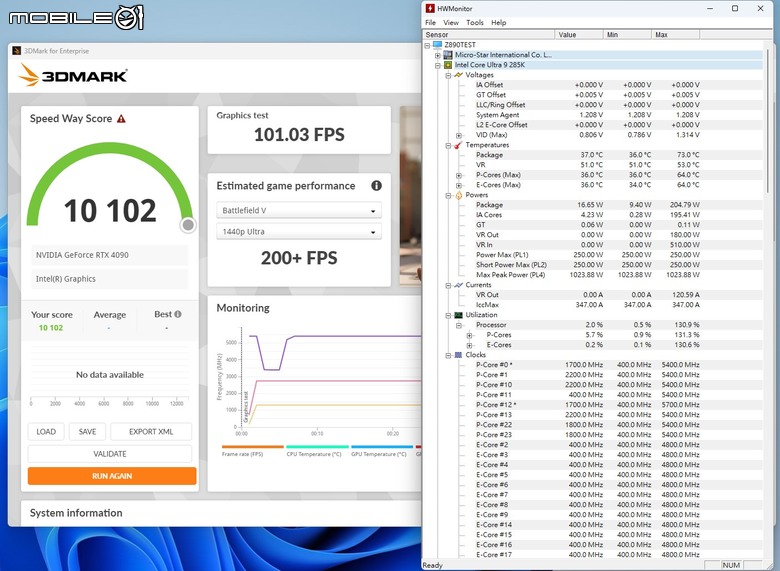Click the Sensor column header
The image size is (780, 571).
(488, 34)
